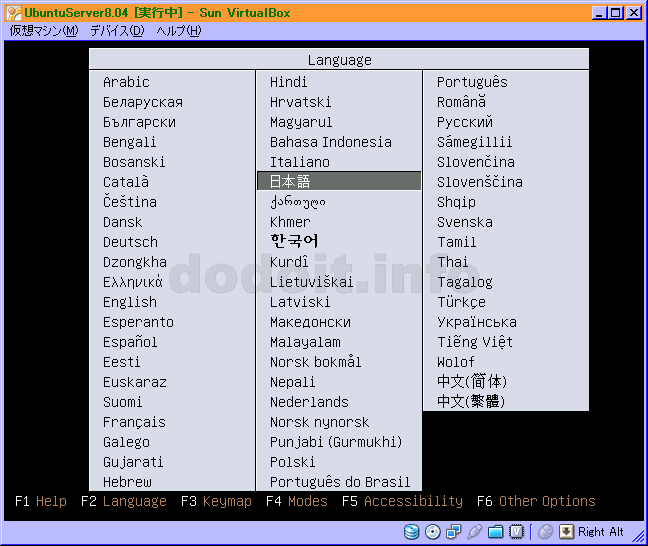Select Polski language
Image resolution: width=648 pixels, height=546 pixels.
pos(292,462)
